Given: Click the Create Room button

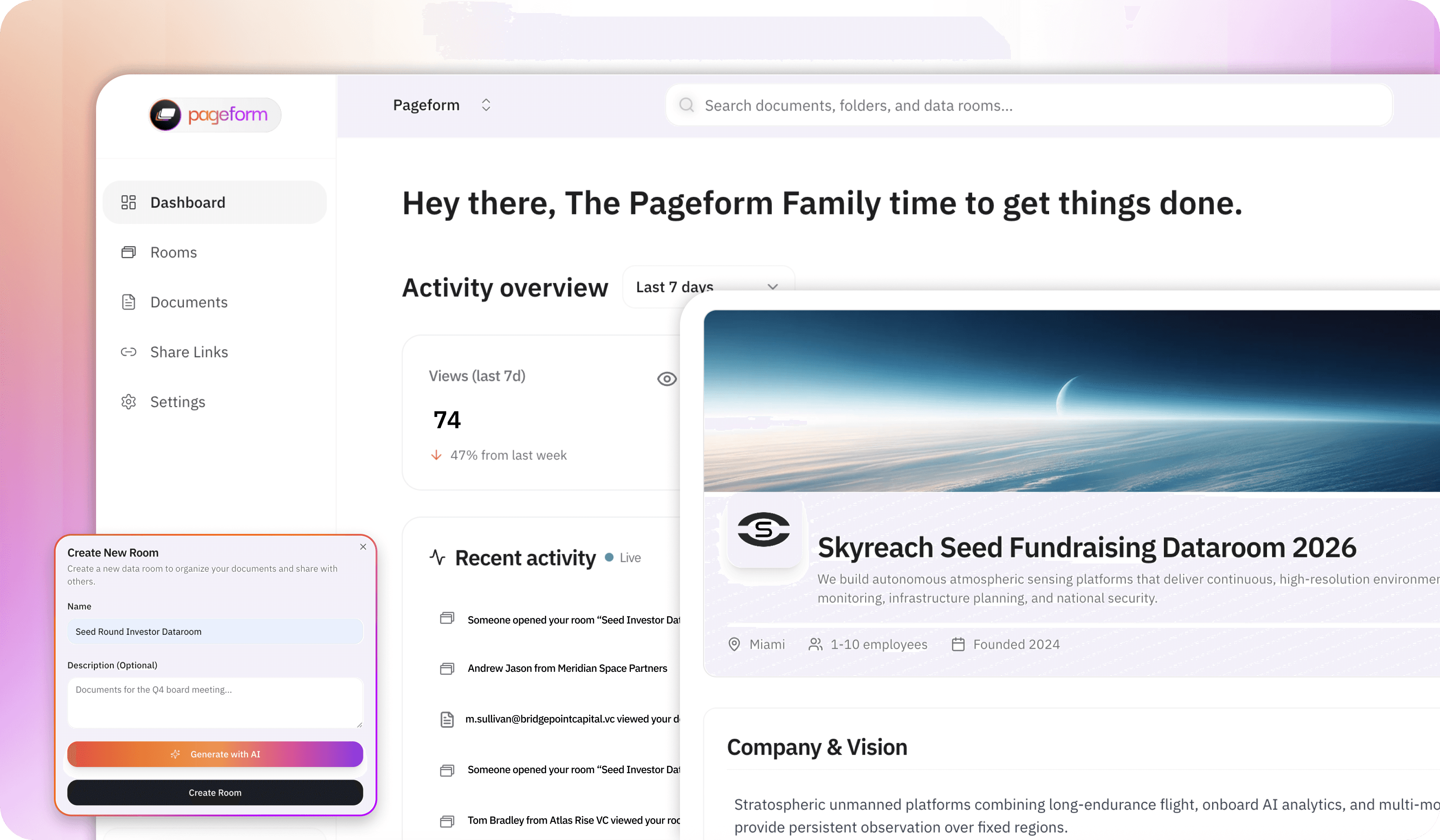Looking at the screenshot, I should (215, 793).
